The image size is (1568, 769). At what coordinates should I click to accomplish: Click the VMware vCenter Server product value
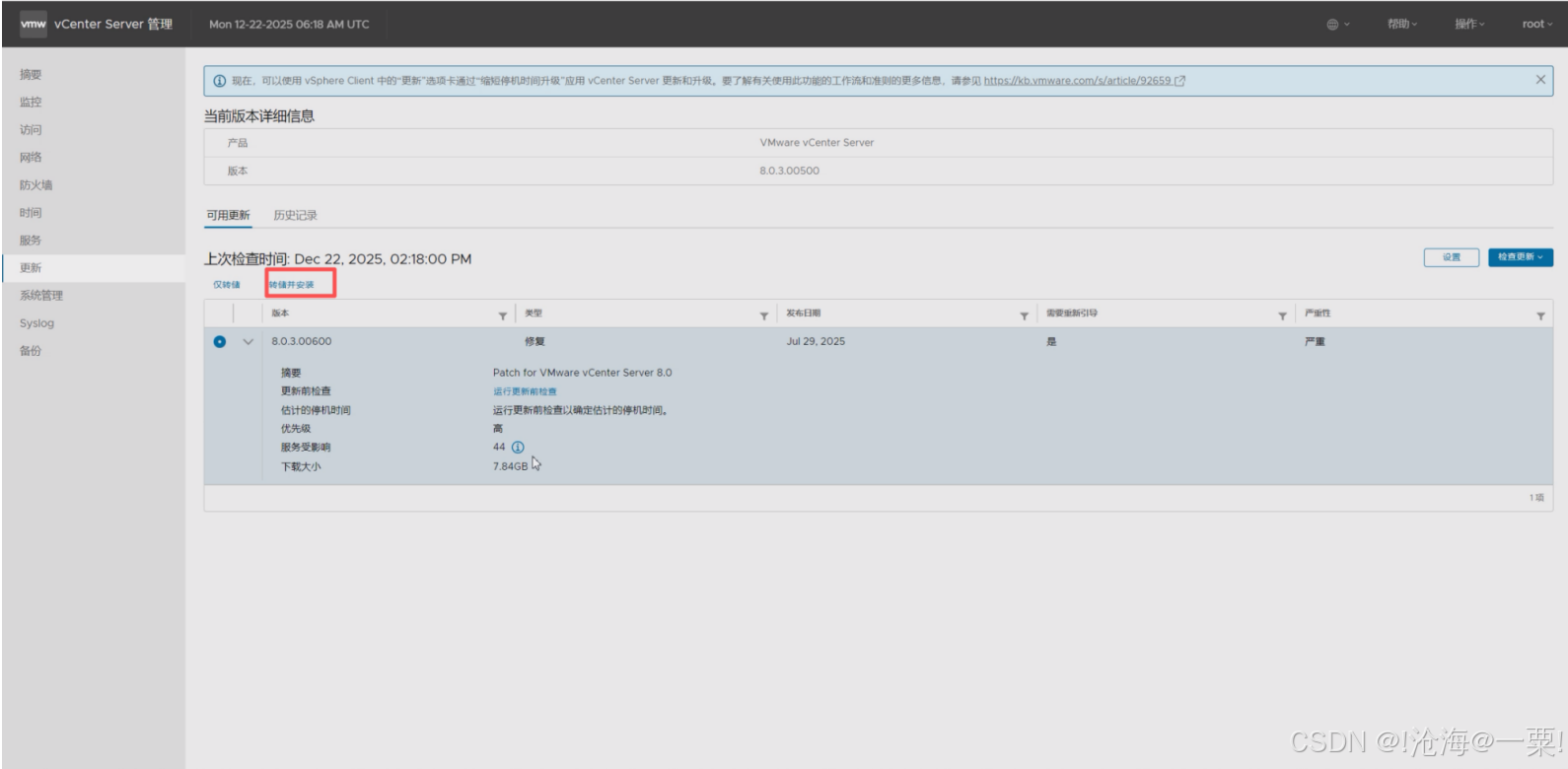(x=817, y=143)
